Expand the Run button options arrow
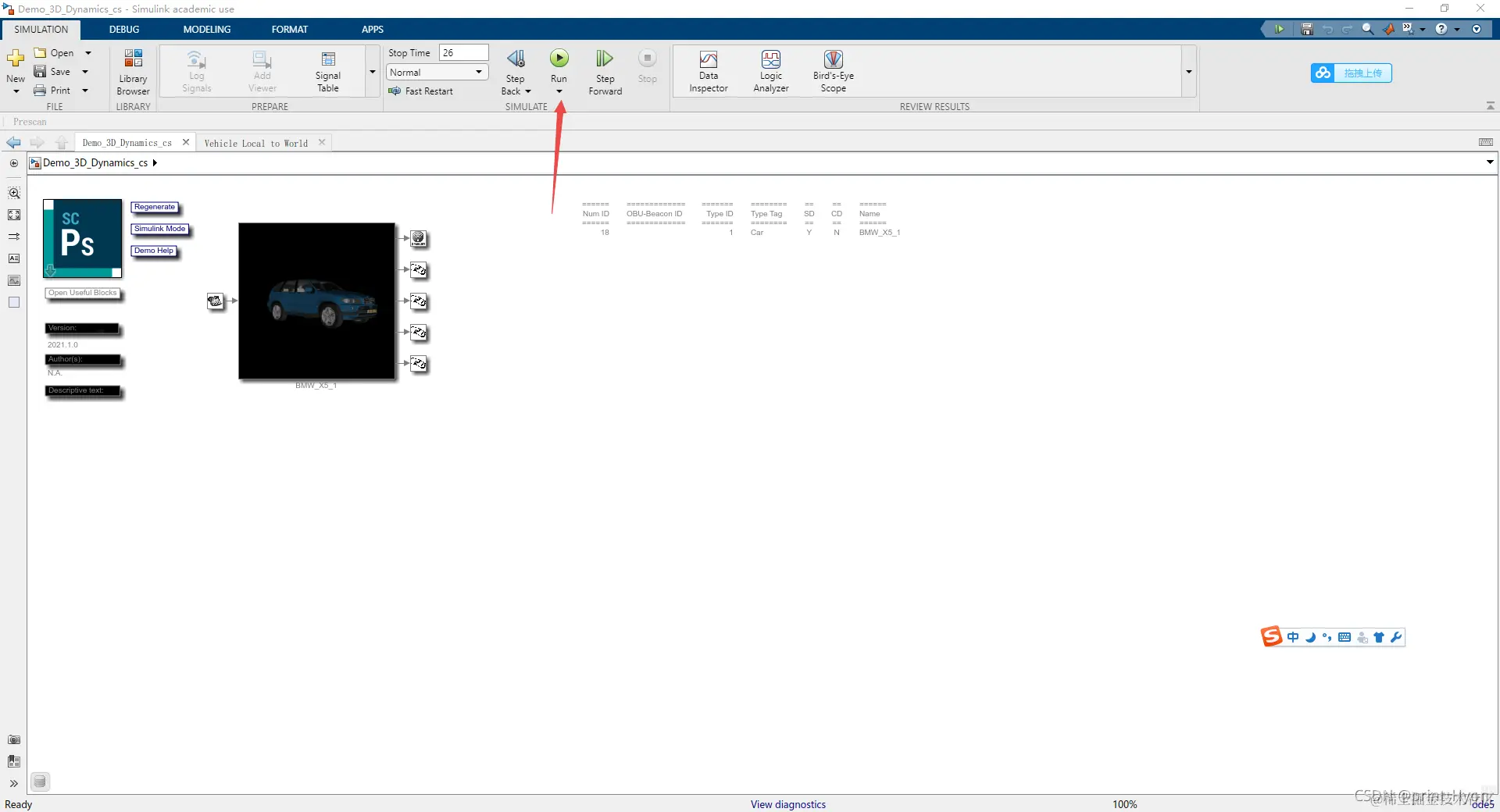This screenshot has width=1500, height=812. 559,91
